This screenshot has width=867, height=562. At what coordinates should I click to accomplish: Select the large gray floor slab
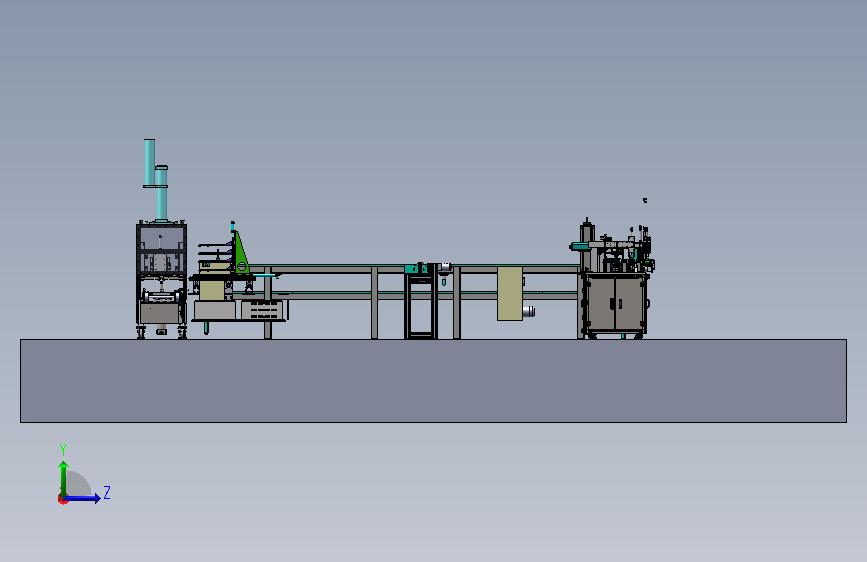coord(434,381)
